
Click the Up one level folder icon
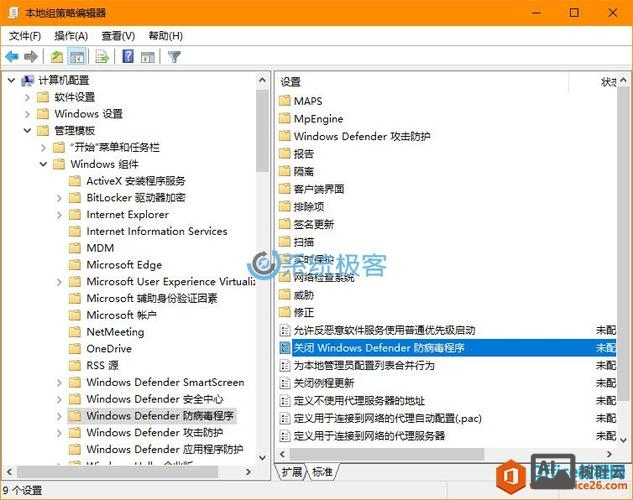click(57, 57)
